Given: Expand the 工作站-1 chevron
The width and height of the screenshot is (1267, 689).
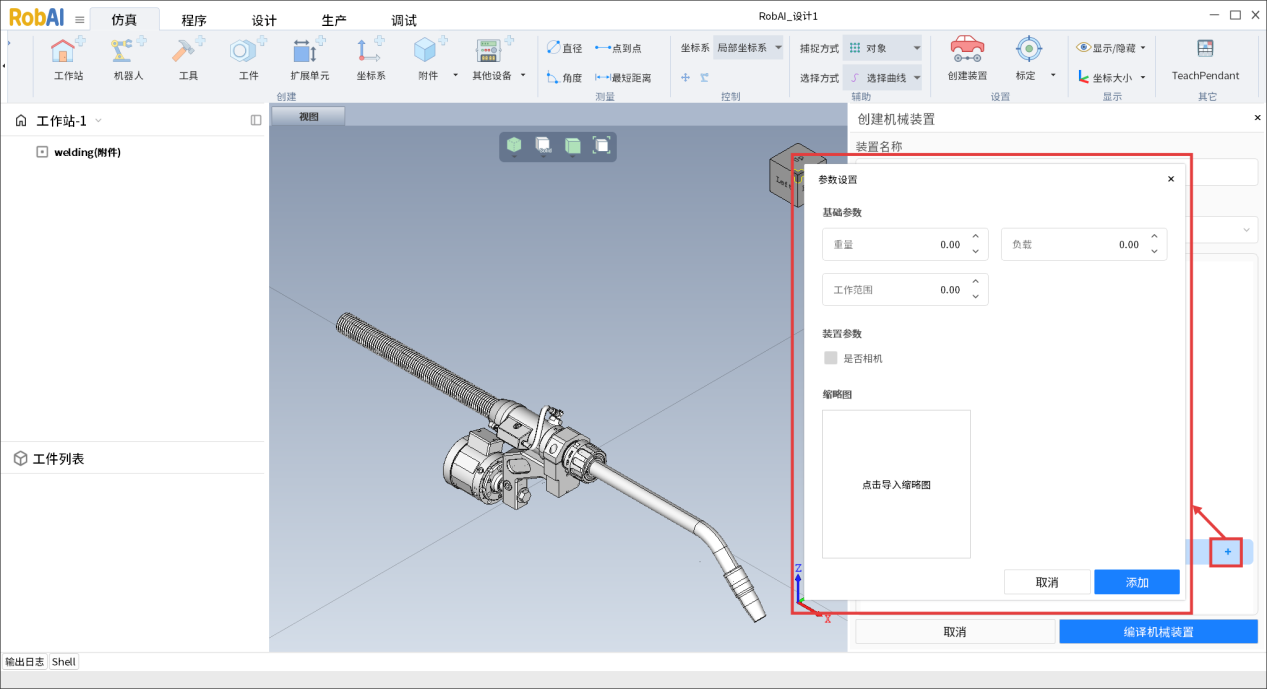Looking at the screenshot, I should (98, 121).
